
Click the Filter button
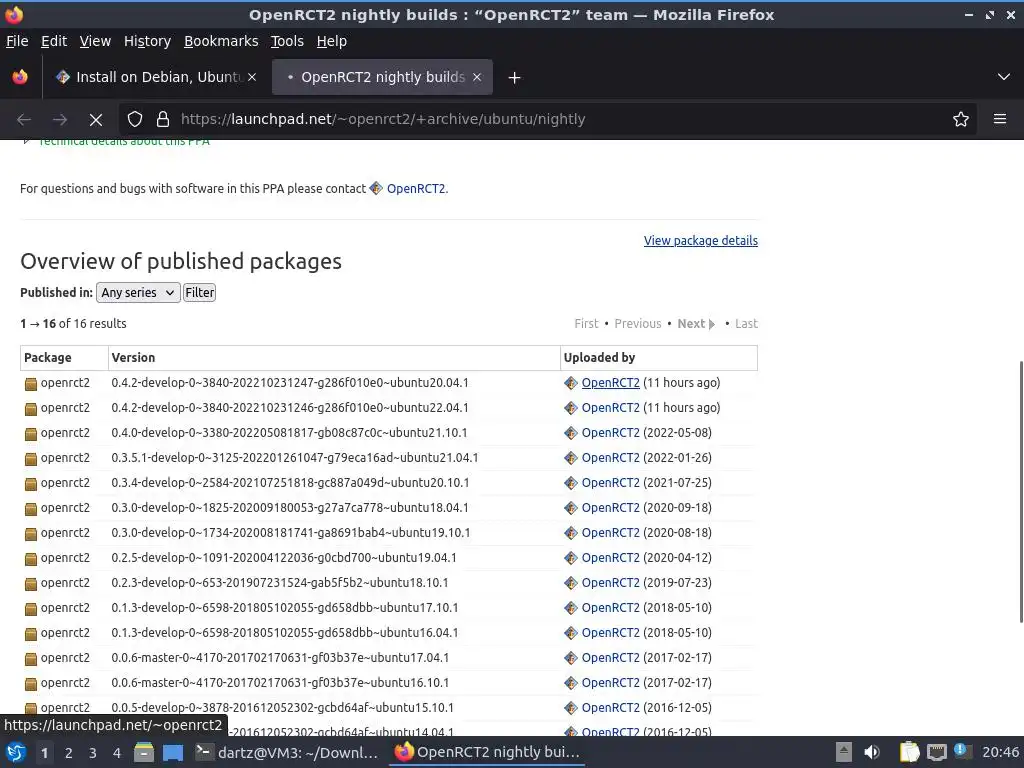199,293
